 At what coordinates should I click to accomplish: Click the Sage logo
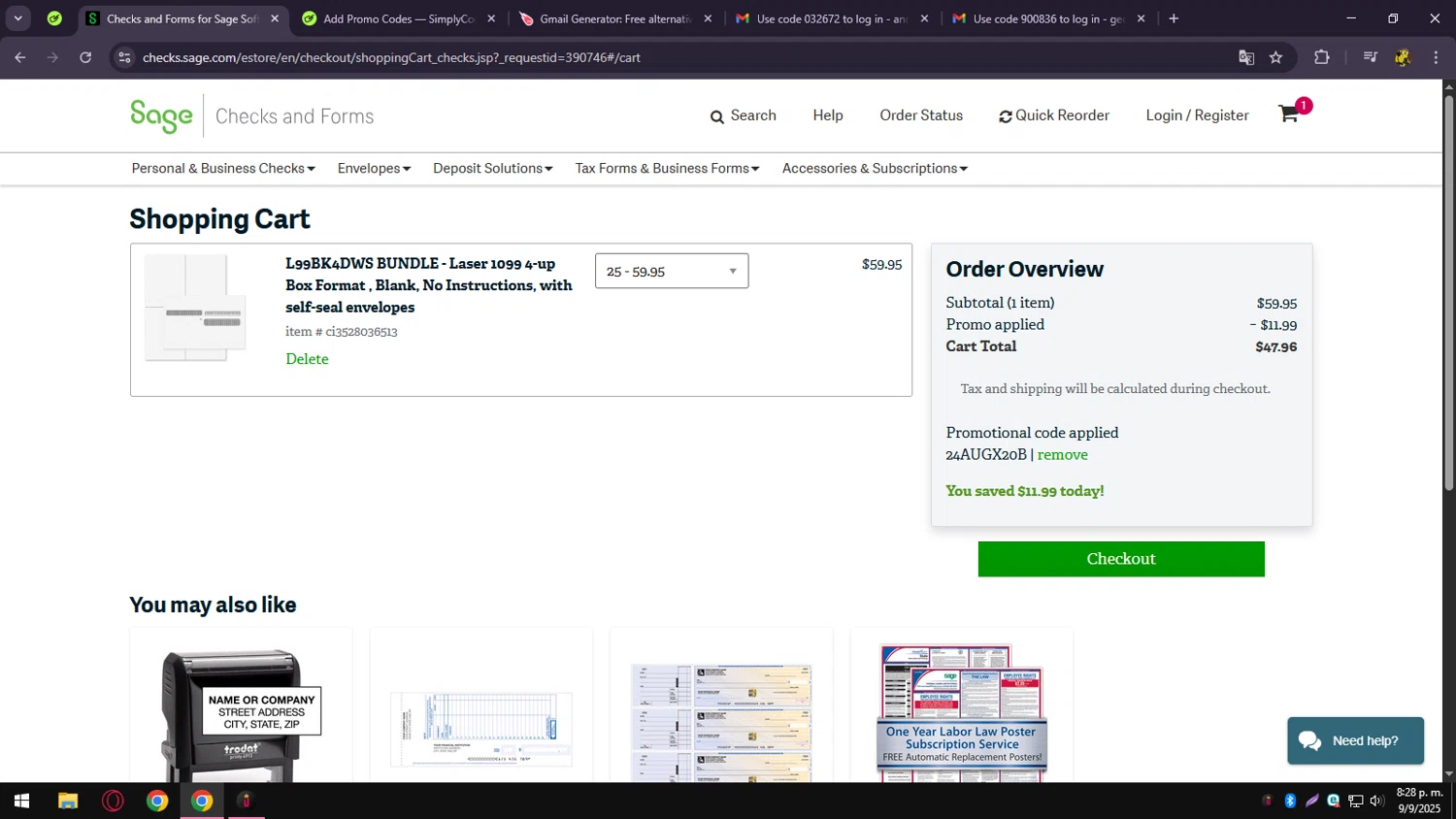pos(161,116)
